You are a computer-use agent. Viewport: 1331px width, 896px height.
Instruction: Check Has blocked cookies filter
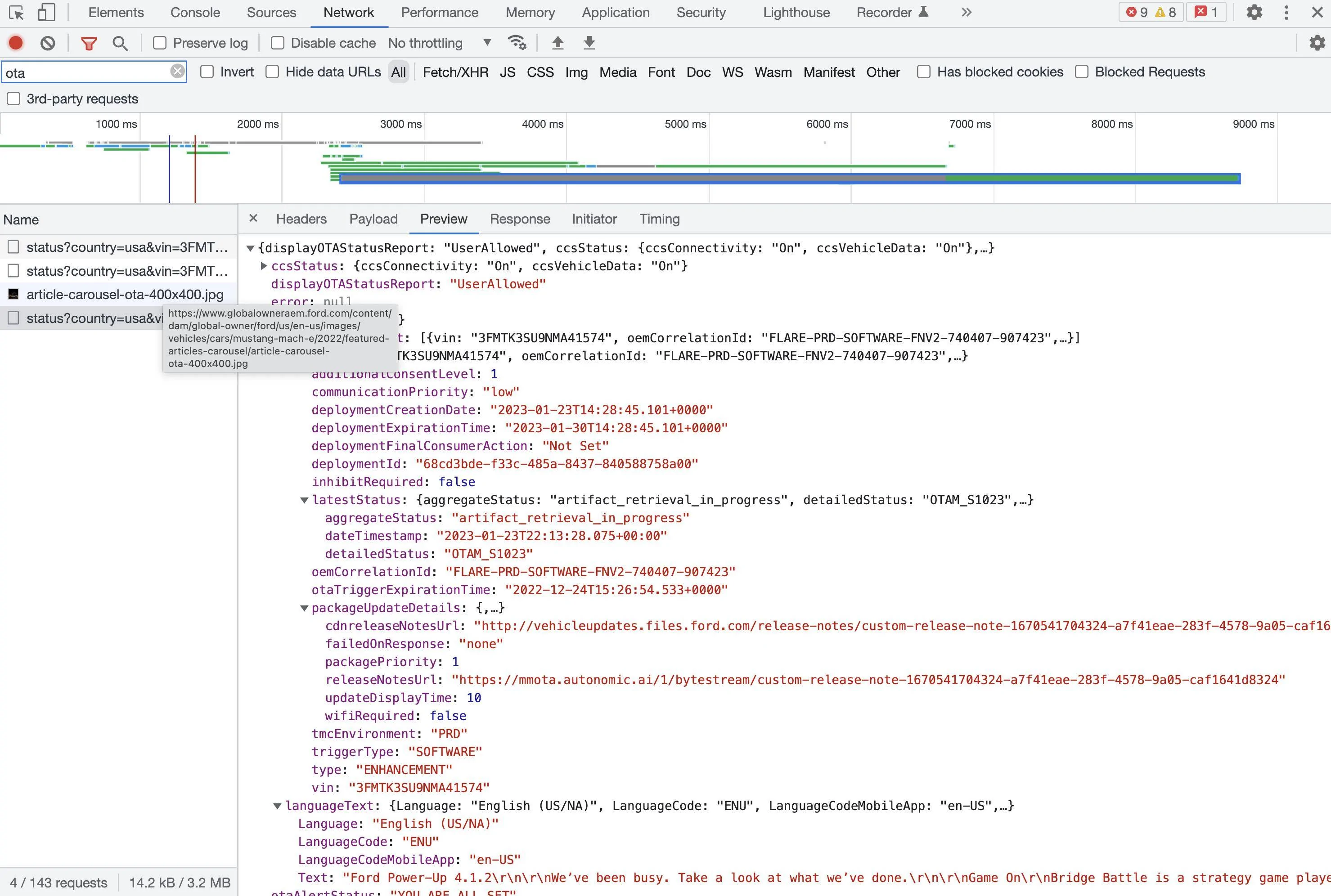[923, 72]
